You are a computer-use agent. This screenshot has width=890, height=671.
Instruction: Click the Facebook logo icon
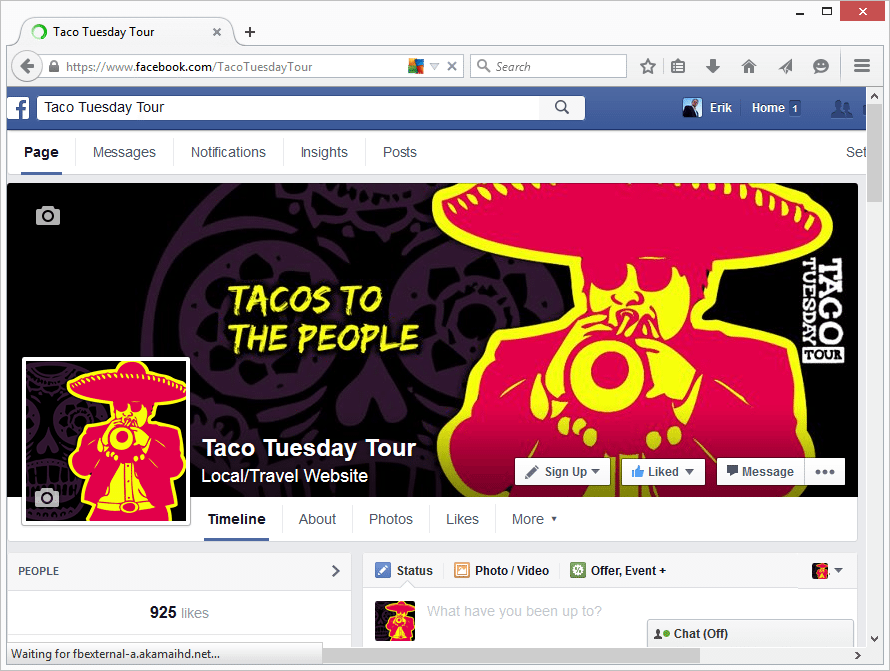19,108
